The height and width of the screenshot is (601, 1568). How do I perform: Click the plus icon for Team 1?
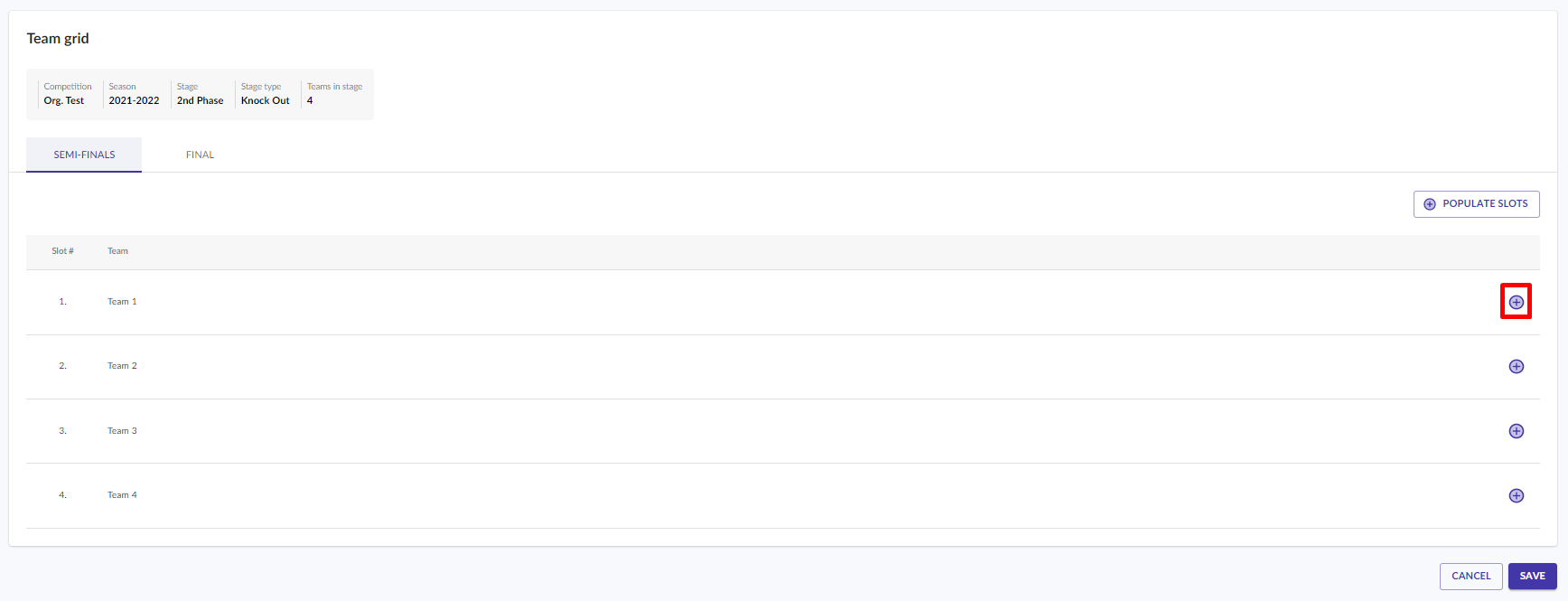click(x=1516, y=302)
